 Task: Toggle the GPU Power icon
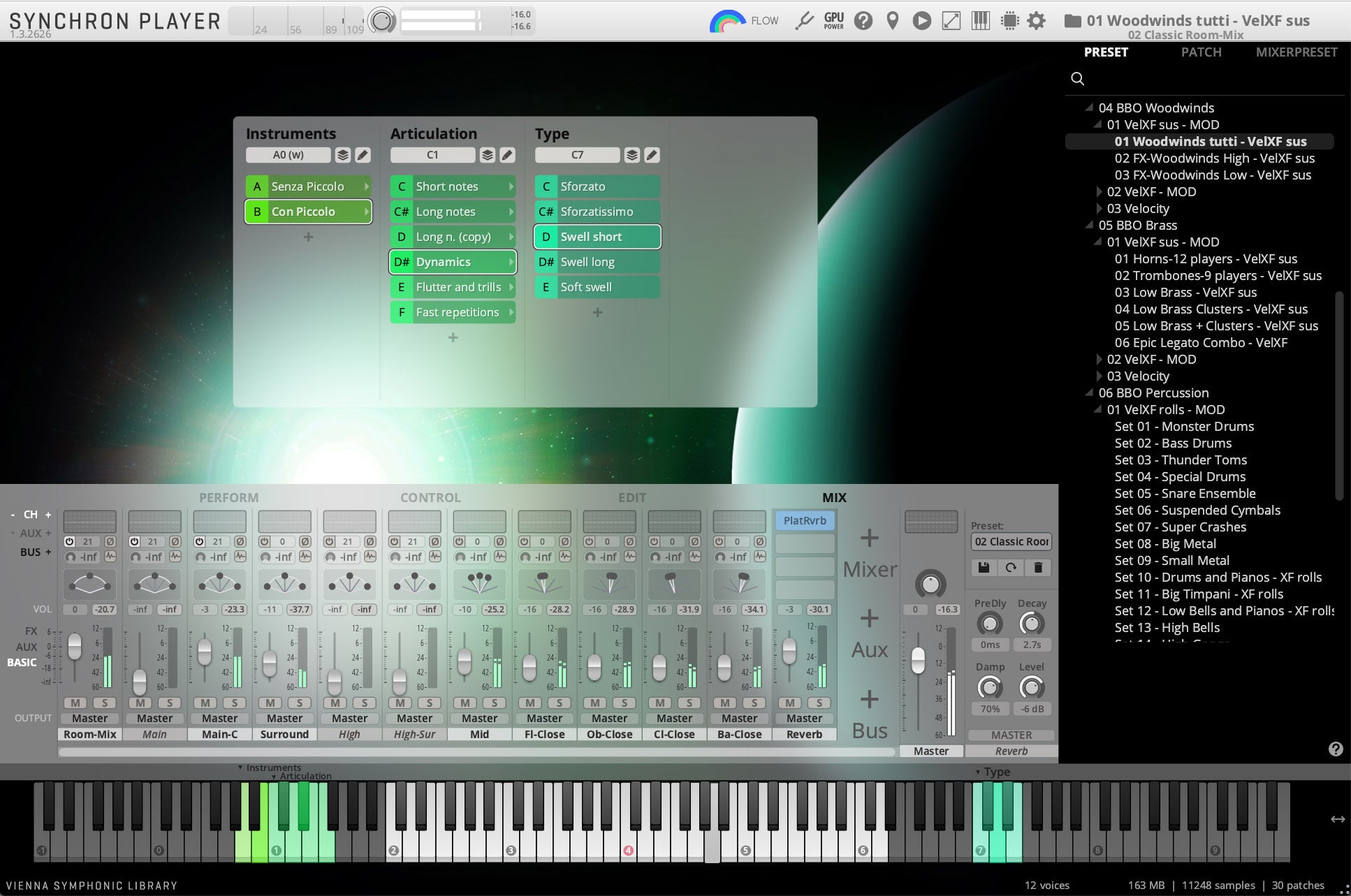[833, 21]
